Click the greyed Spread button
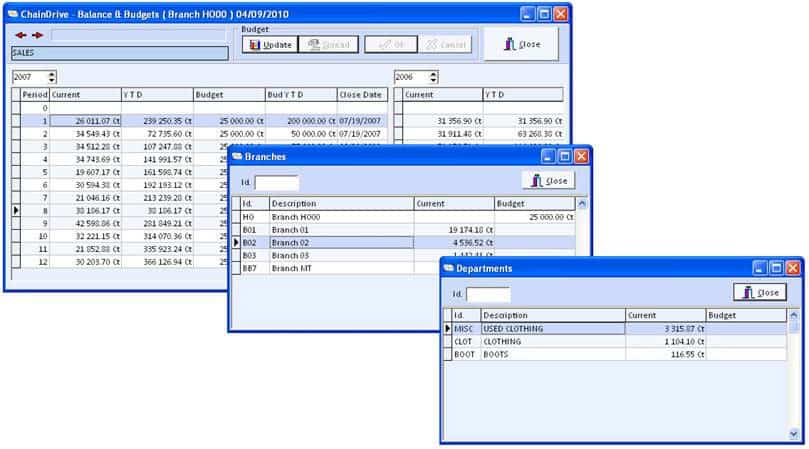This screenshot has height=449, width=809. tap(328, 45)
